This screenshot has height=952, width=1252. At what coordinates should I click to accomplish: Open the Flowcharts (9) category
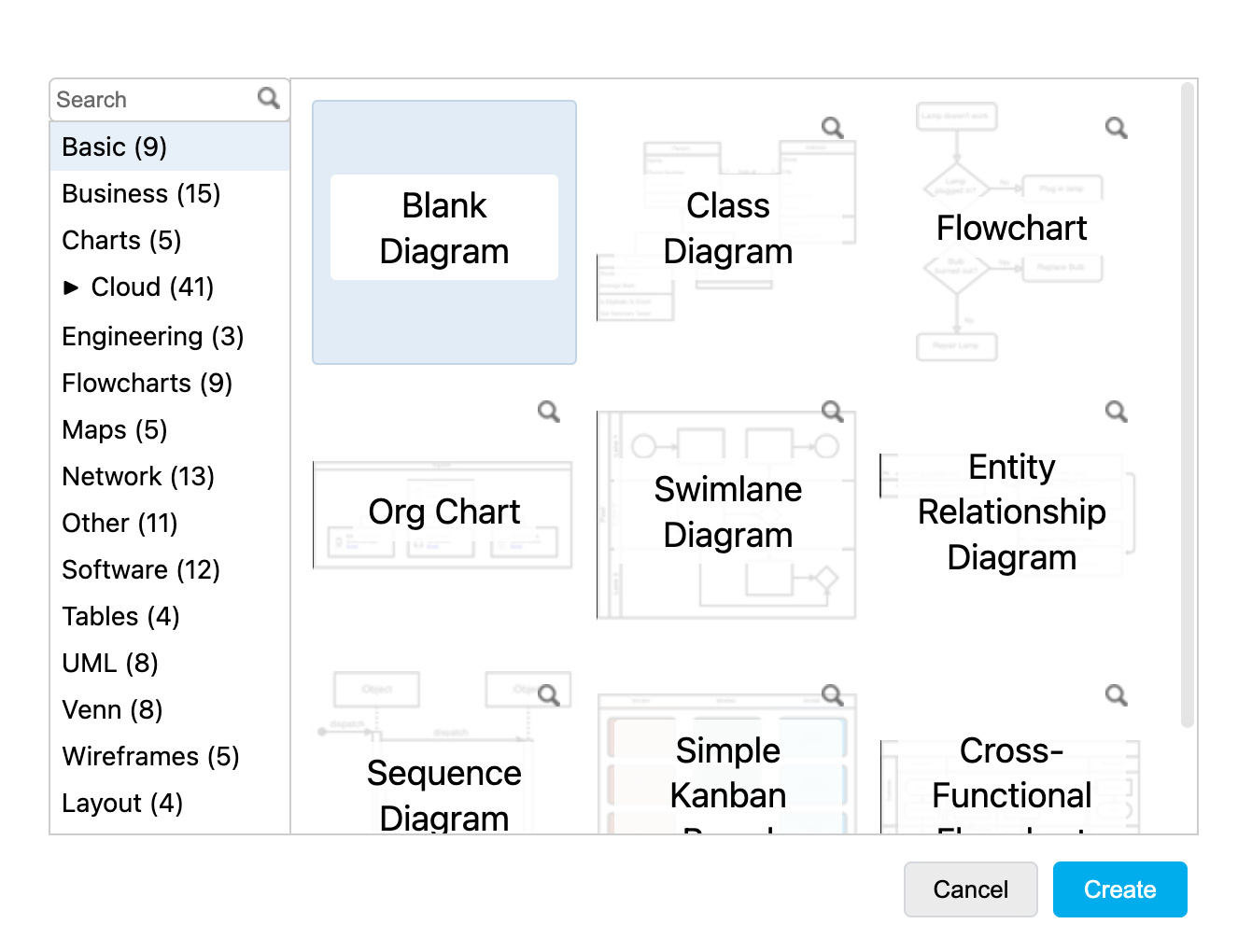(x=147, y=384)
